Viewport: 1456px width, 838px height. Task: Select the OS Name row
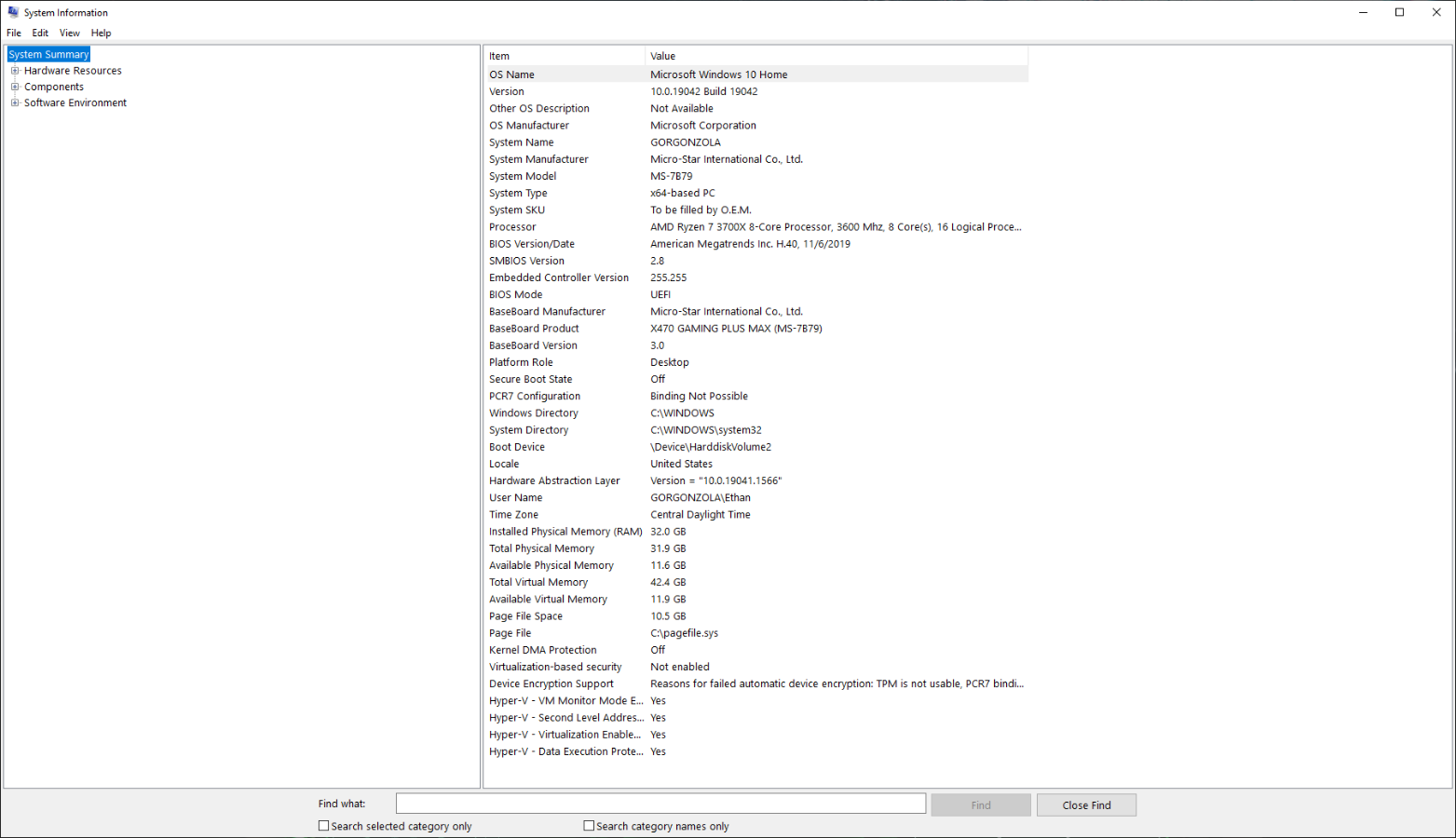756,74
